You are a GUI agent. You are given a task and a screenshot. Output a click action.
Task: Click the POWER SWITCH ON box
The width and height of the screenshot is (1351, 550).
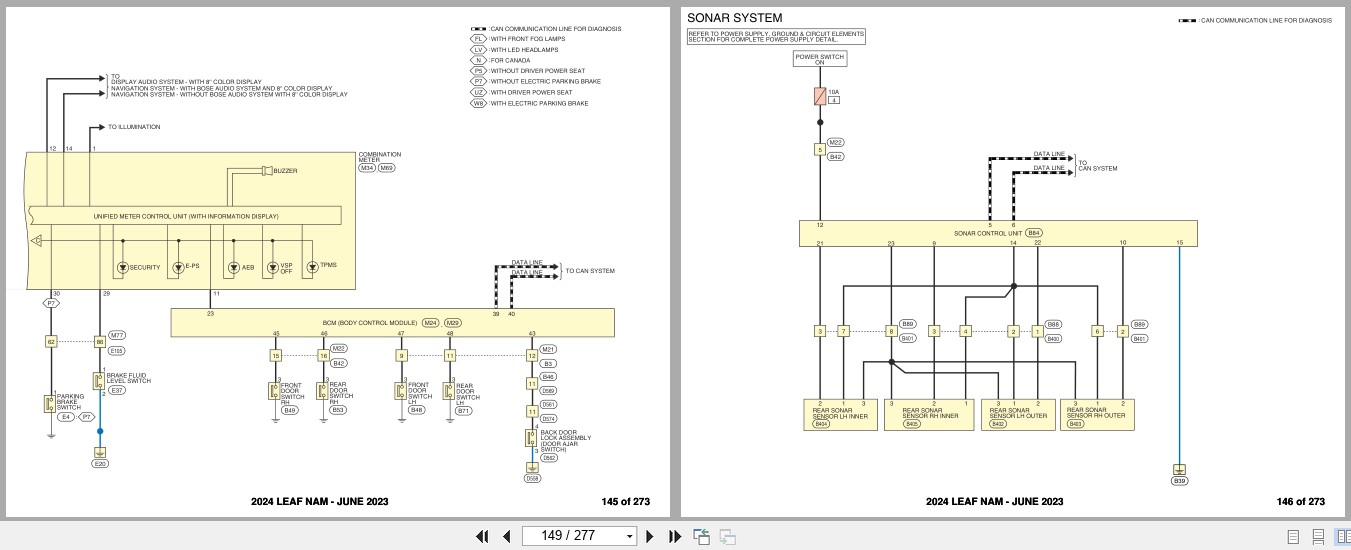(820, 60)
